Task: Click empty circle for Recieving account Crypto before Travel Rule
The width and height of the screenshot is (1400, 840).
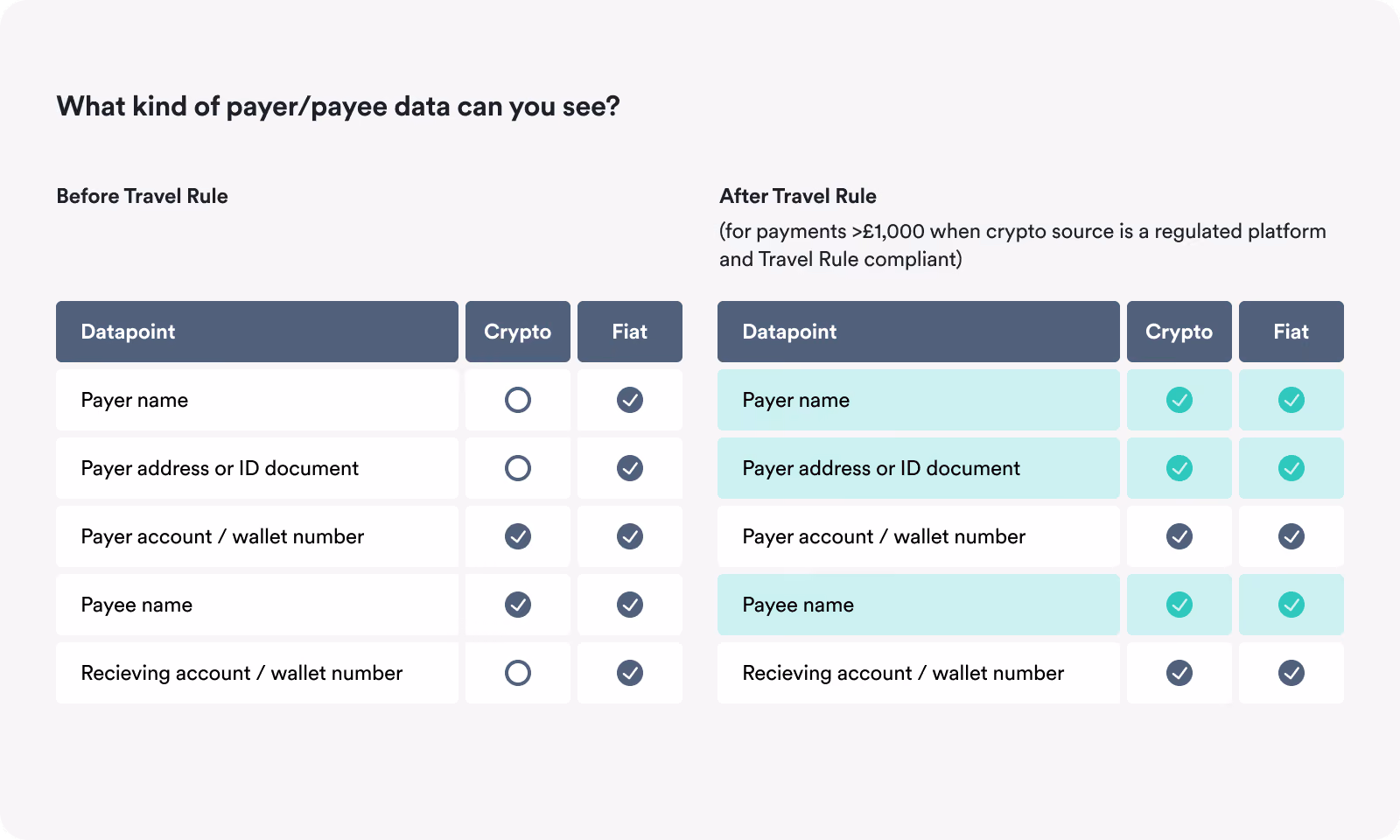Action: [518, 673]
